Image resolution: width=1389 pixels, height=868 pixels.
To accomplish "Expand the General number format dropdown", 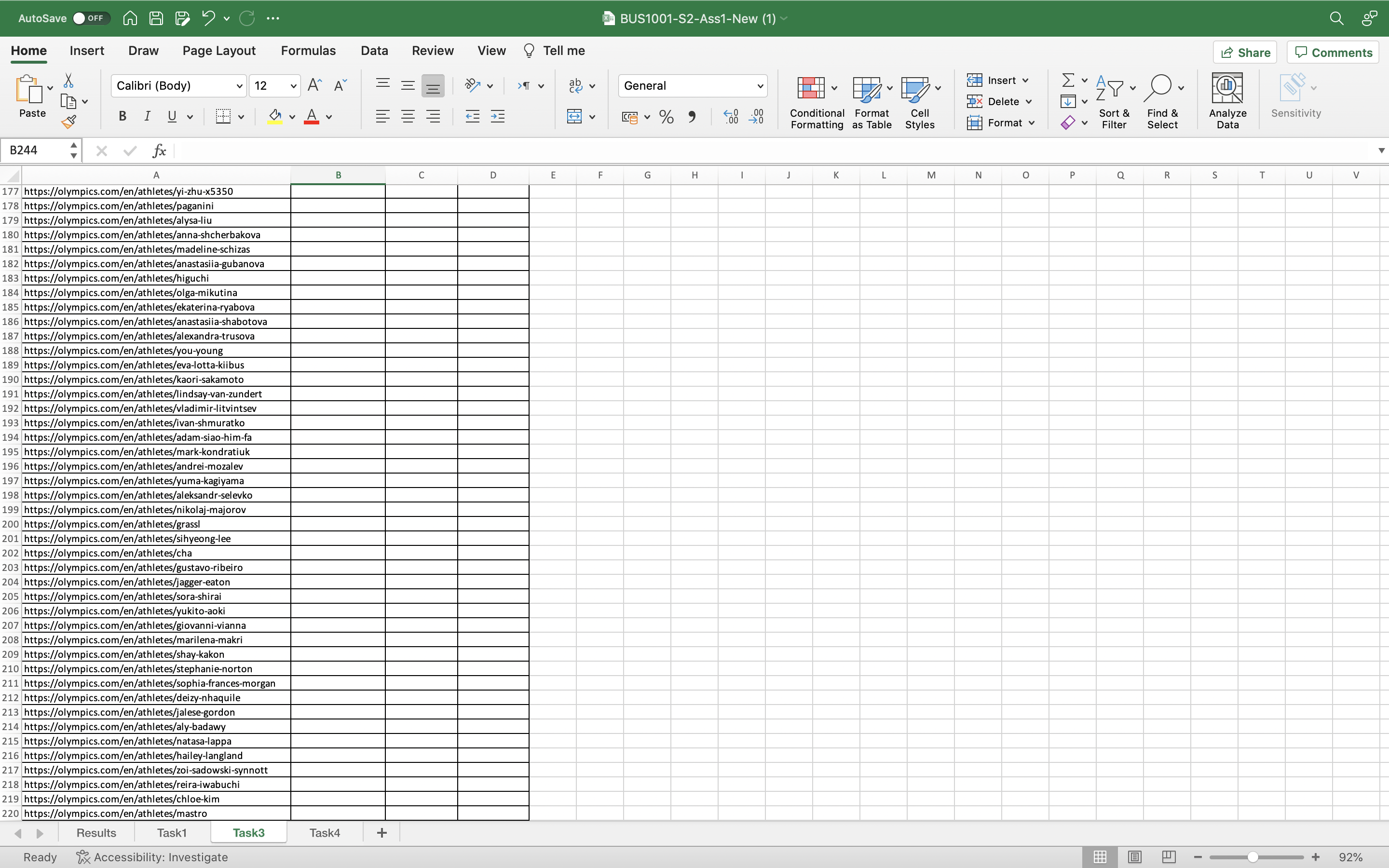I will pos(760,86).
